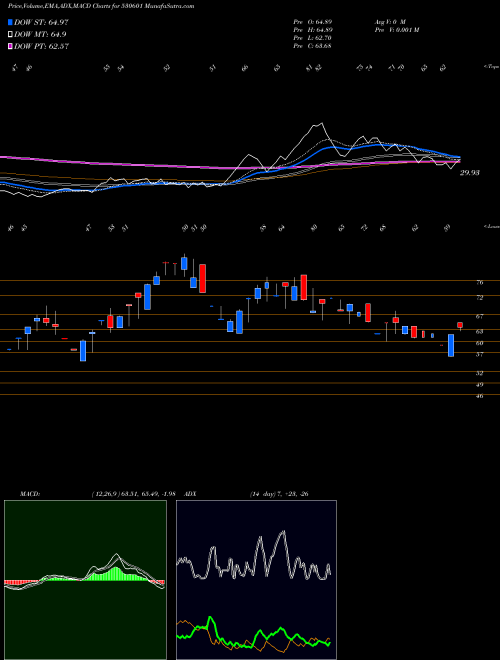Click the magenta DOW PT legend swatch
The image size is (500, 660).
[x=10, y=46]
